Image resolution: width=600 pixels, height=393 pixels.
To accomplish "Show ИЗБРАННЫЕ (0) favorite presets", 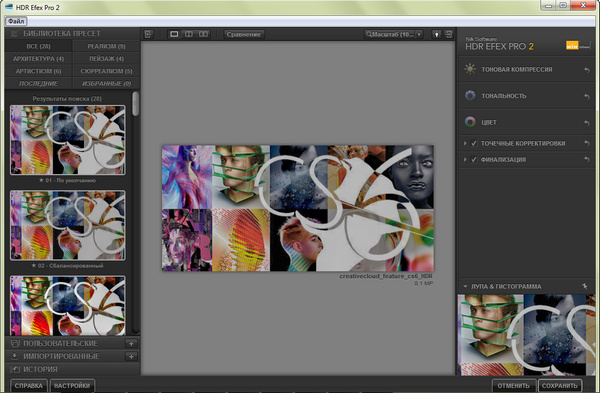I will (x=106, y=83).
